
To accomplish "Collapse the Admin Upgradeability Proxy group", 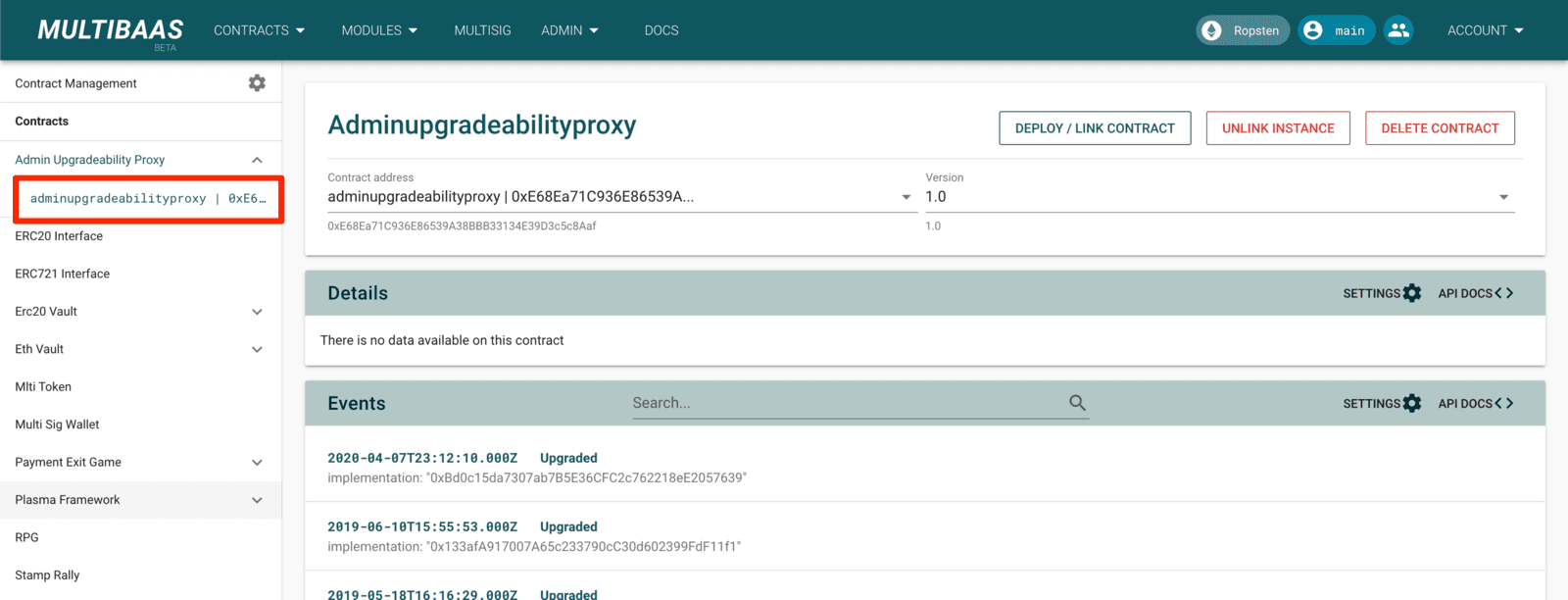I will point(257,160).
